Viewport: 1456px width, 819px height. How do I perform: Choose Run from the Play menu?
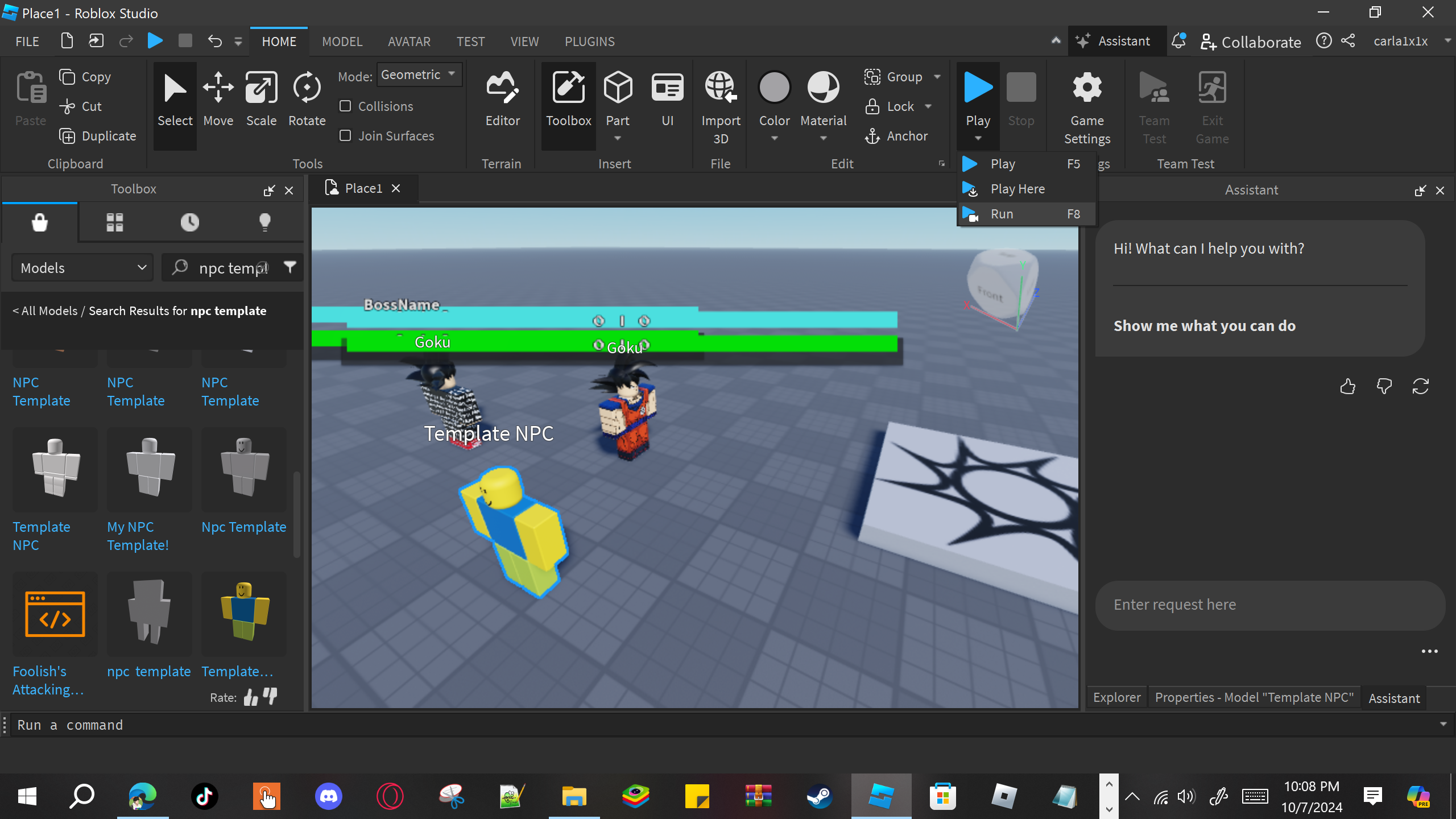click(1002, 214)
